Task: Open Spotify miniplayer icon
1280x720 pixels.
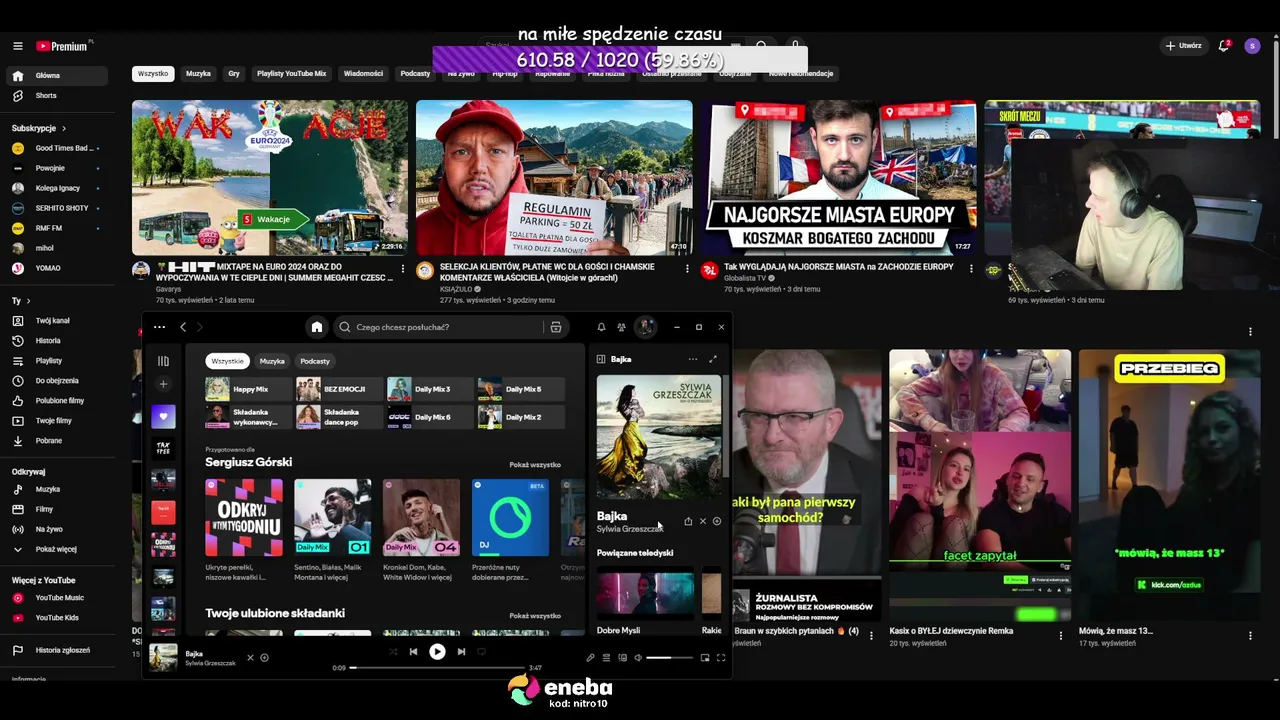Action: 705,658
